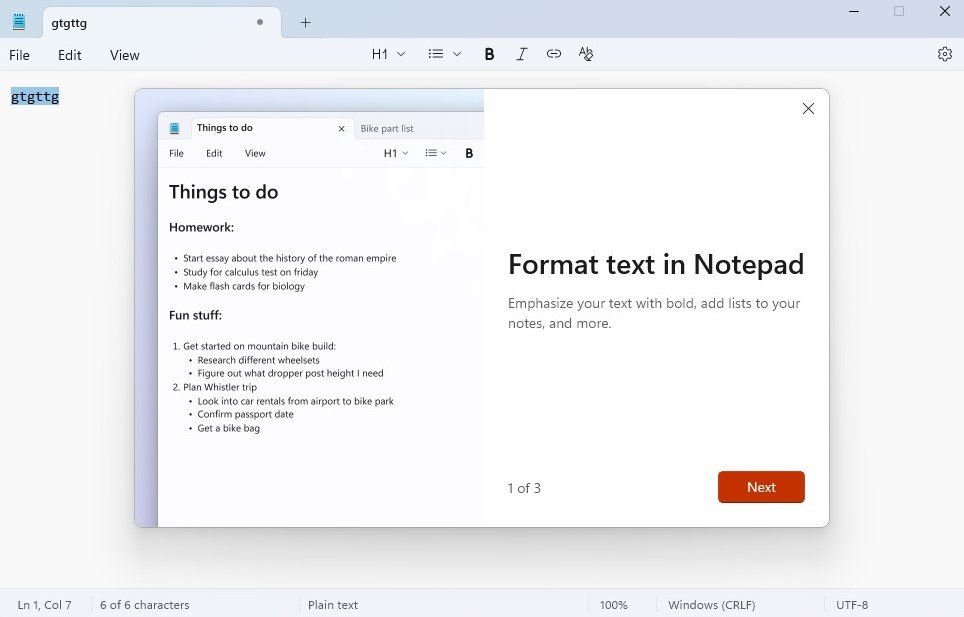Click the Next button in the dialog
Screen dimensions: 964x617
pyautogui.click(x=761, y=487)
